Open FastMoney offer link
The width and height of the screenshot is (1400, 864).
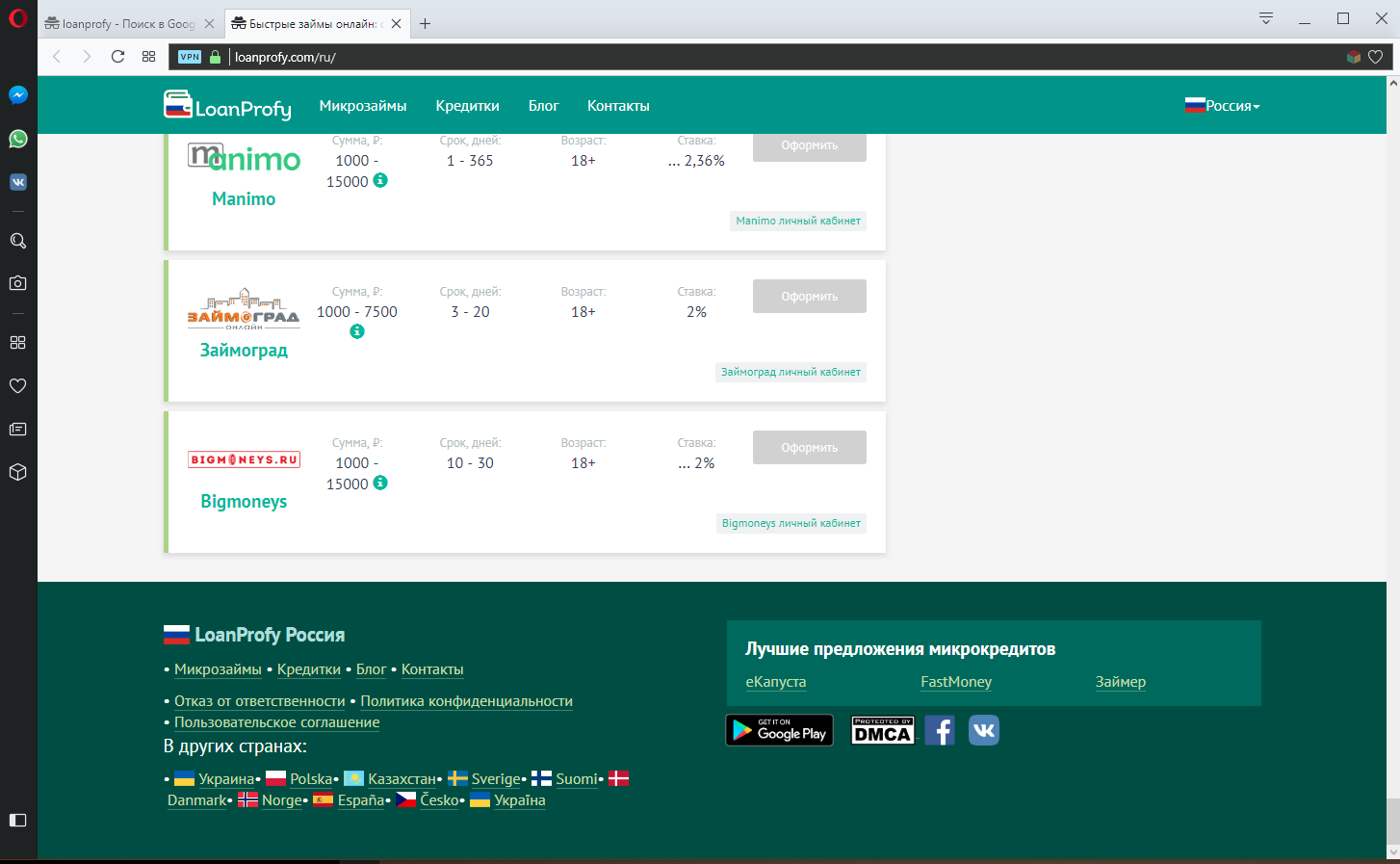[956, 682]
